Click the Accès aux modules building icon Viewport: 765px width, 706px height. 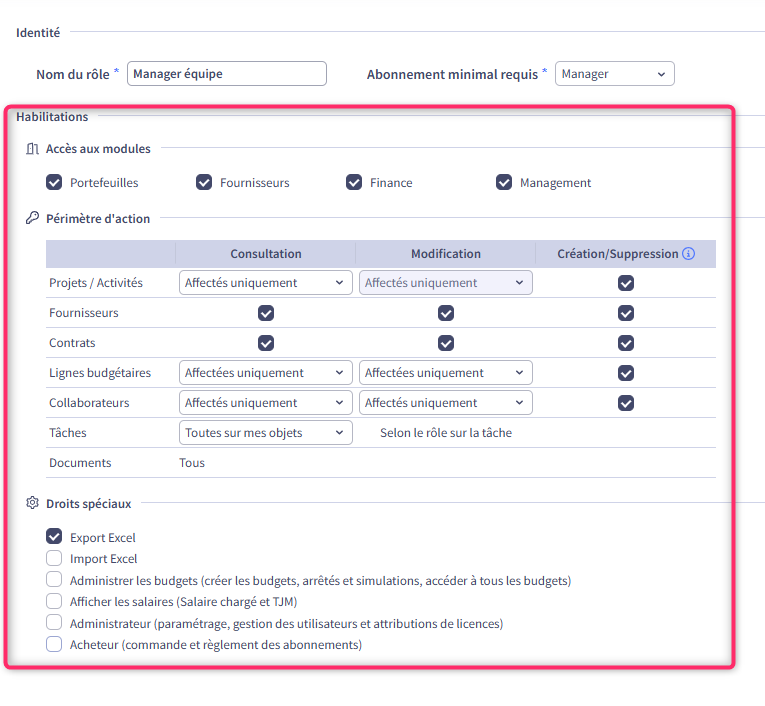tap(32, 148)
